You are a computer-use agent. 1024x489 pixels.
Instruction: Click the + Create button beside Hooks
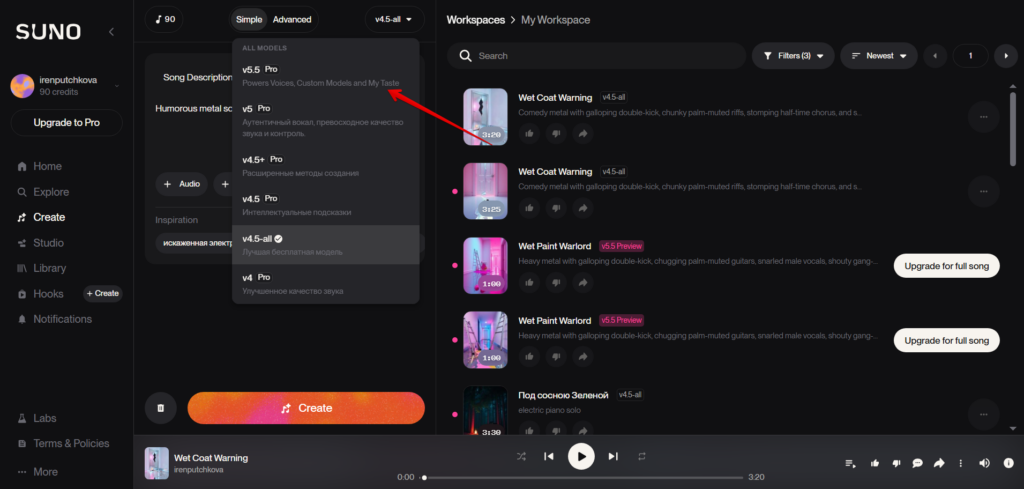pyautogui.click(x=103, y=294)
